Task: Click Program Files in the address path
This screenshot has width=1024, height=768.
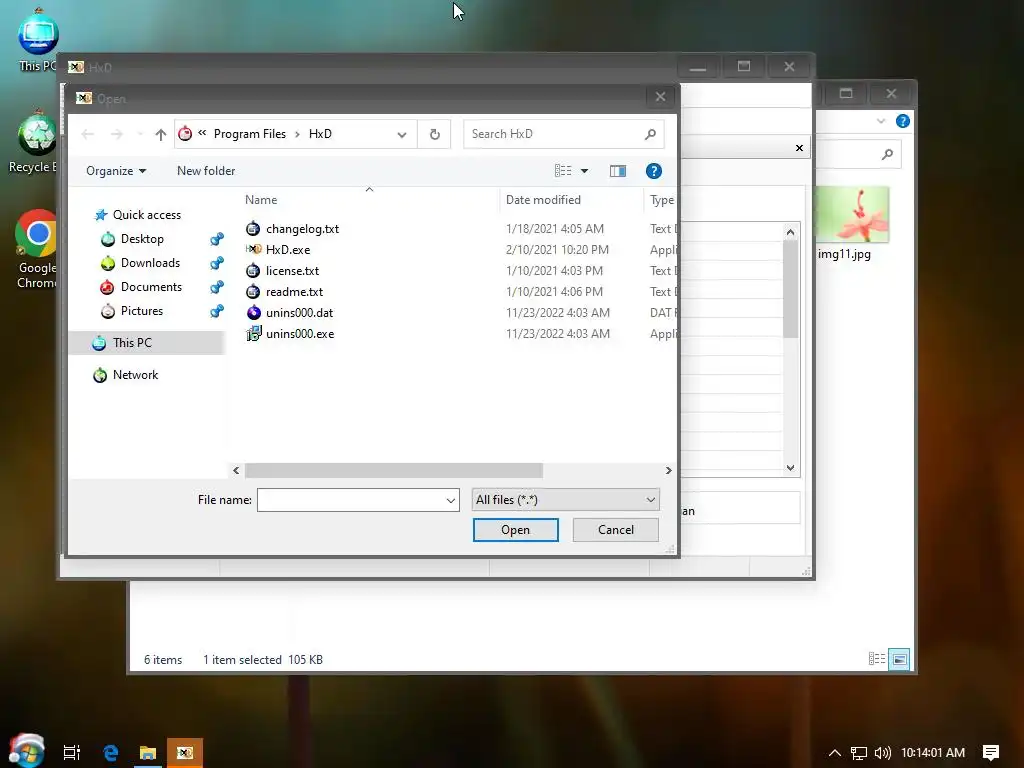Action: (249, 134)
